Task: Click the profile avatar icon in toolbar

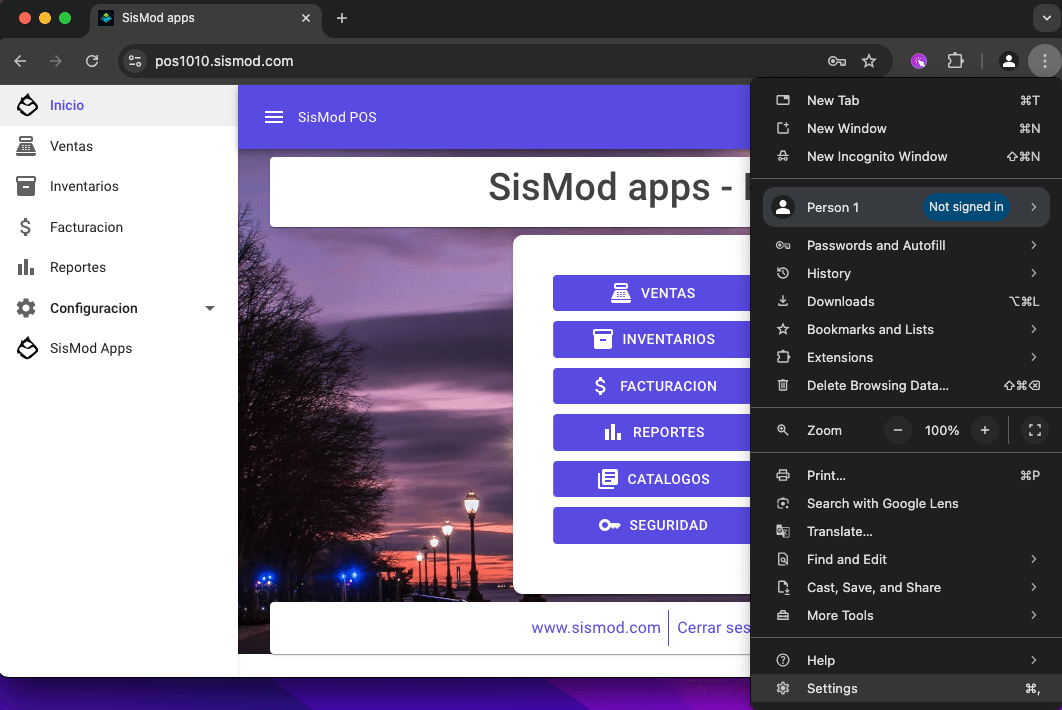Action: click(1008, 61)
